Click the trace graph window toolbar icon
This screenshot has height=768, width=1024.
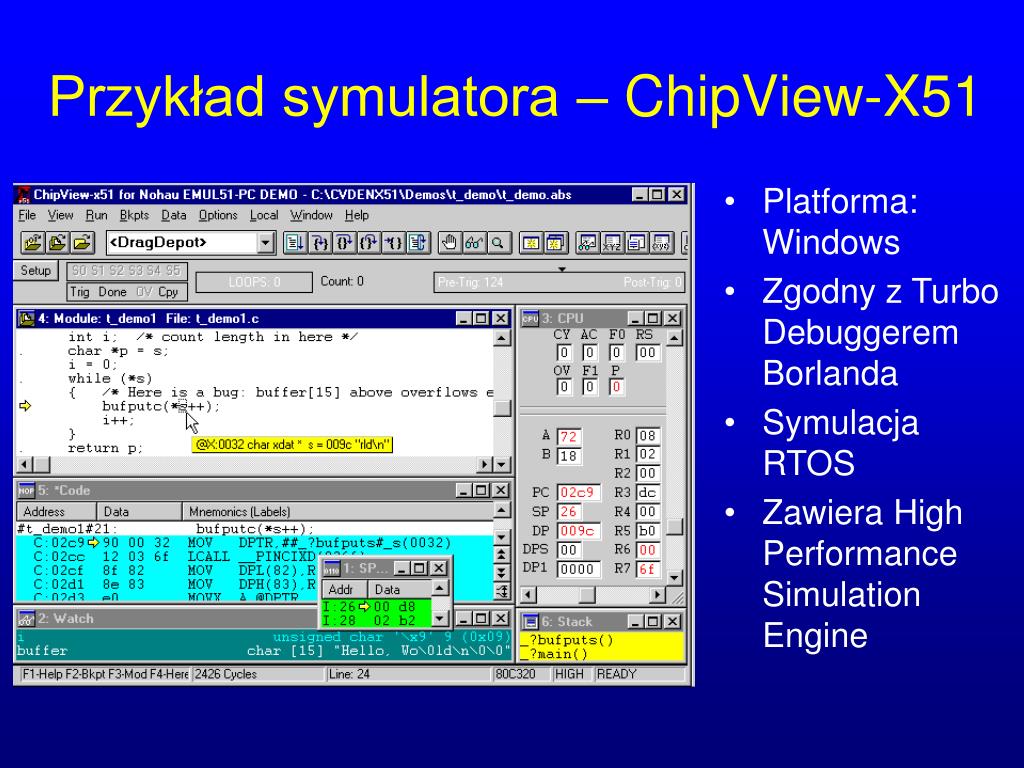click(587, 244)
